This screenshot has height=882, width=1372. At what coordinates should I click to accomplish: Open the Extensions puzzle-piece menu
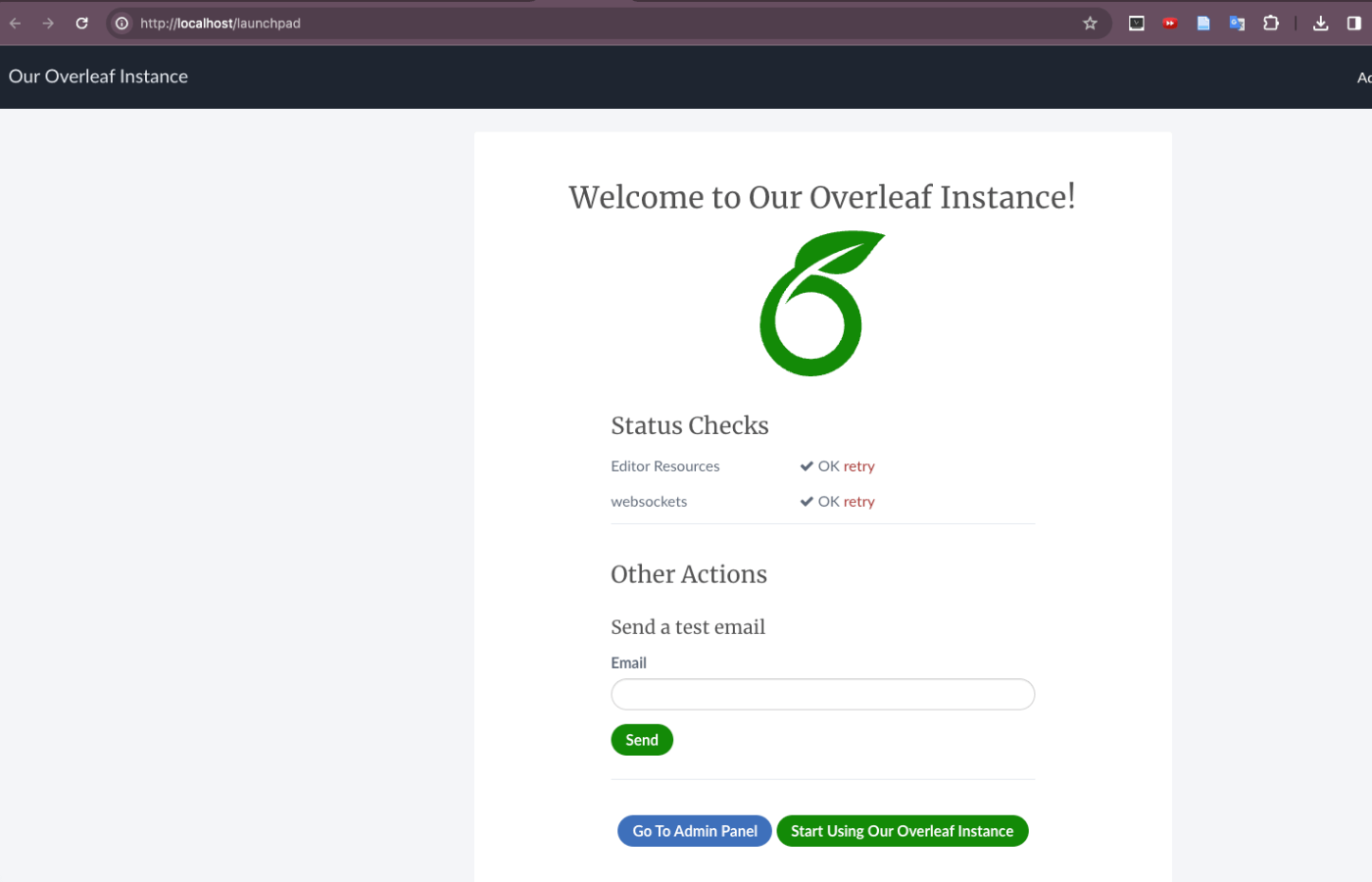click(1271, 24)
